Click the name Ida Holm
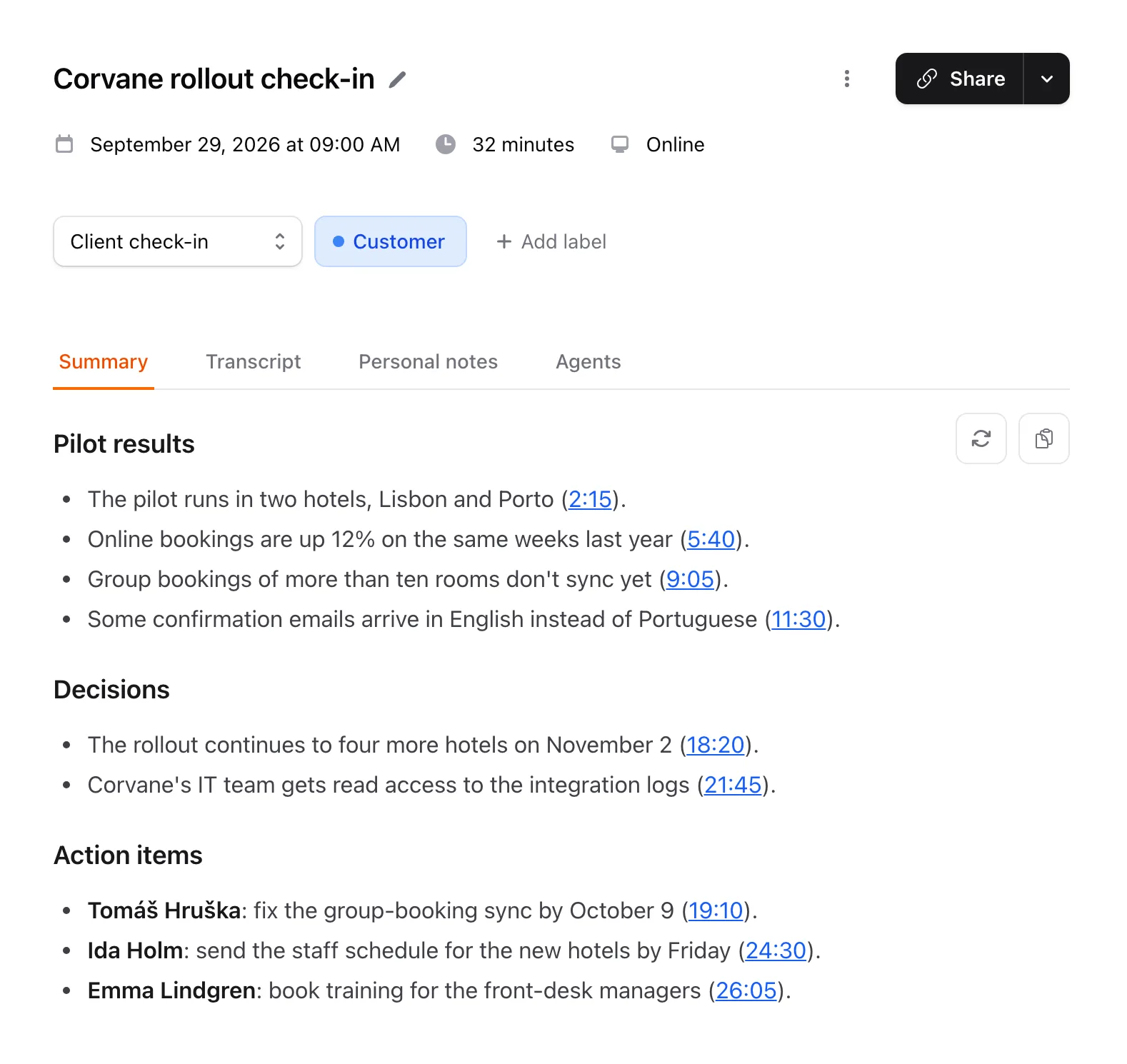1127x1064 pixels. [136, 950]
